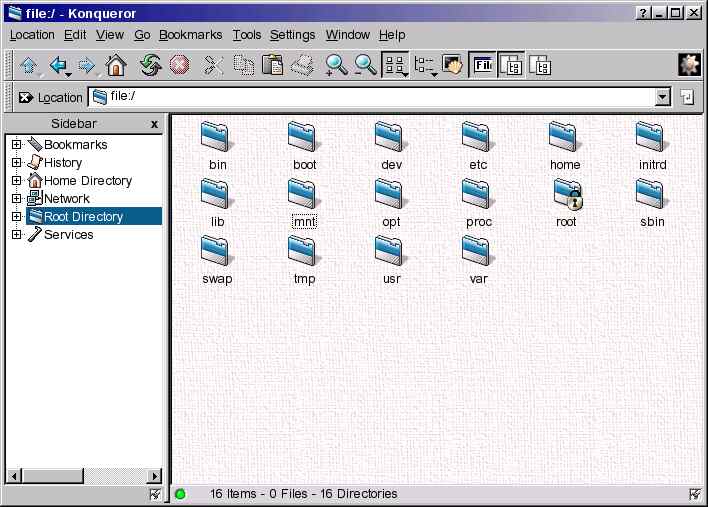Reload the view with the green arrows icon
708x507 pixels.
click(x=150, y=65)
